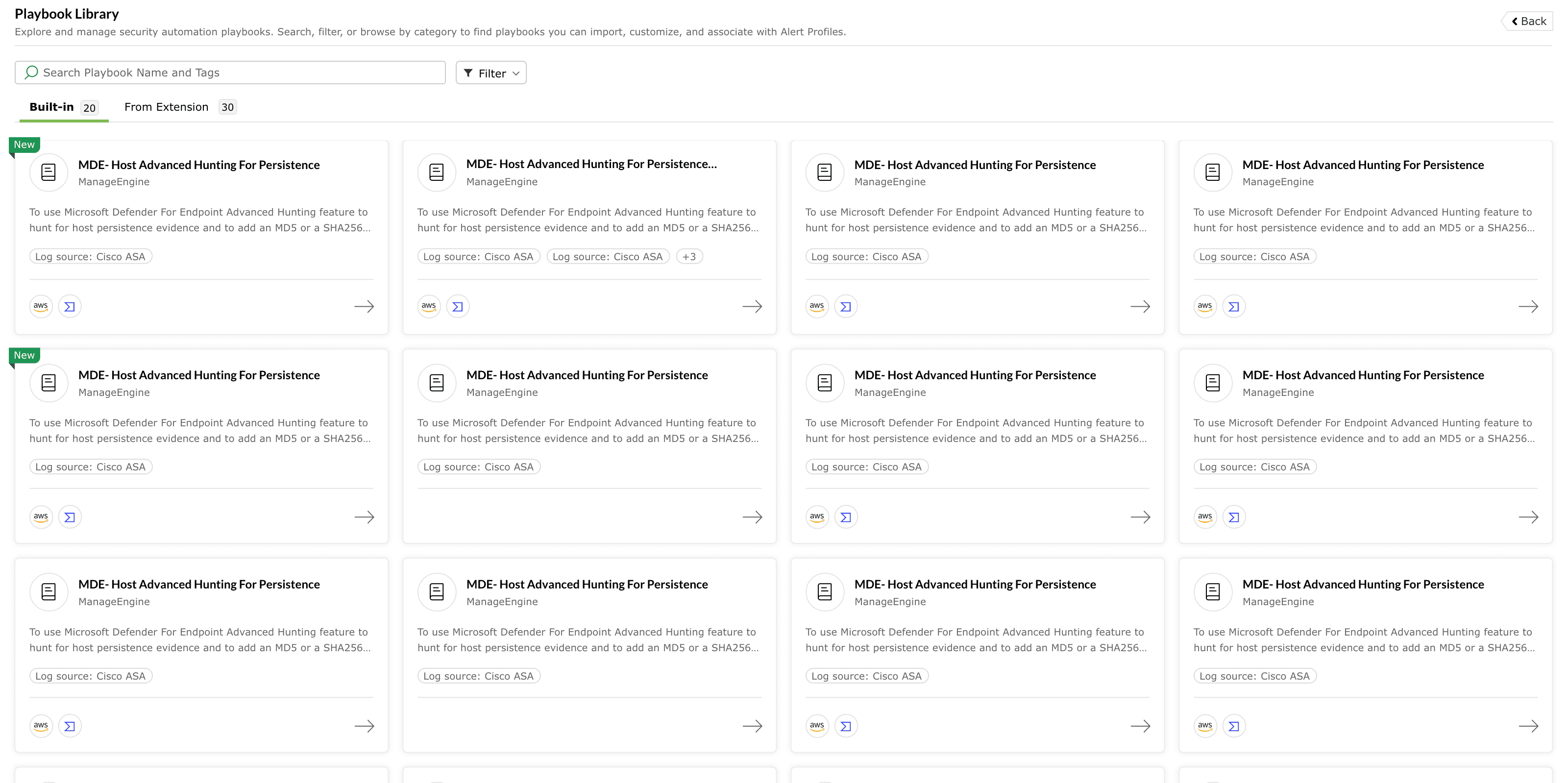Viewport: 1568px width, 783px height.
Task: Click the second Log source: Cisco ASA tag beside +3
Action: click(608, 256)
